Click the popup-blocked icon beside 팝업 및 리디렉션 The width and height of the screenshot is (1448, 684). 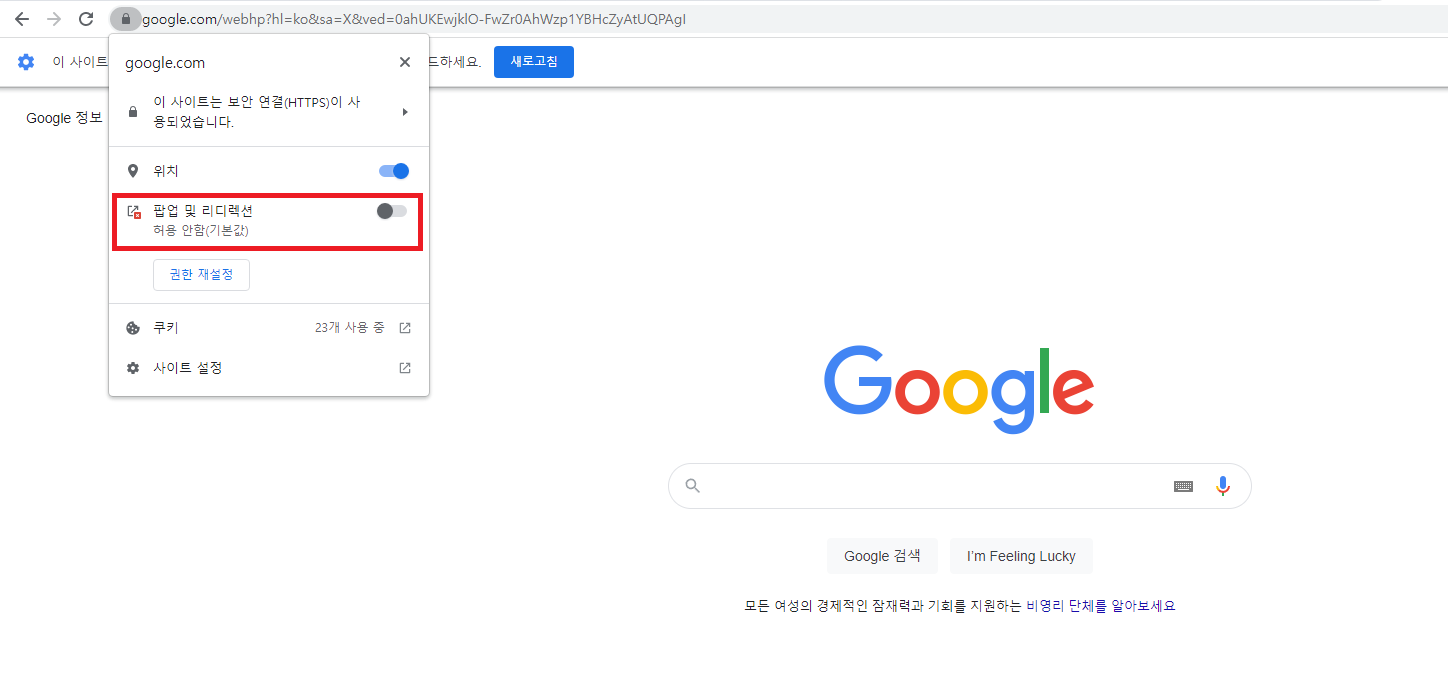coord(134,212)
